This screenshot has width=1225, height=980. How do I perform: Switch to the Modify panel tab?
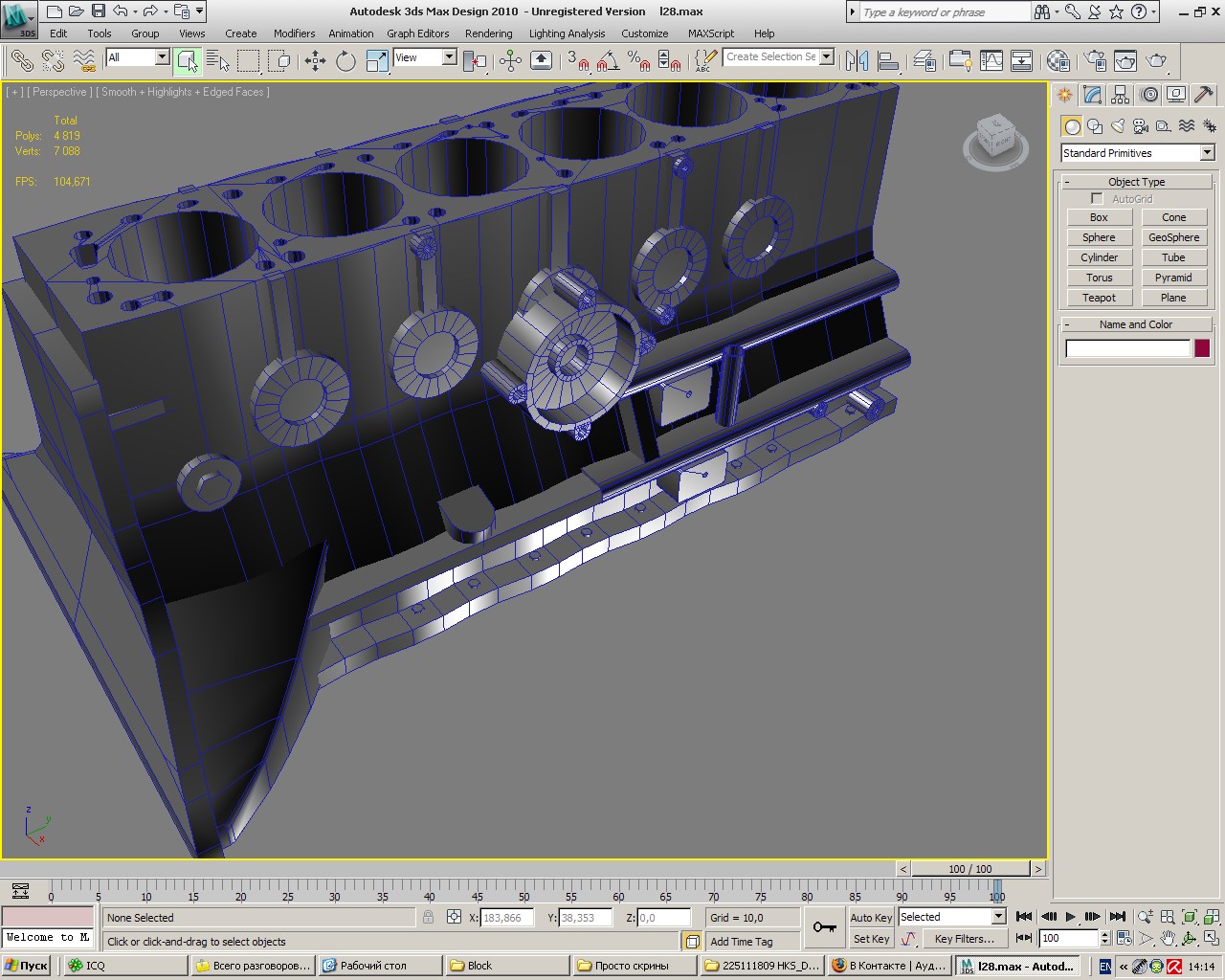(x=1093, y=95)
